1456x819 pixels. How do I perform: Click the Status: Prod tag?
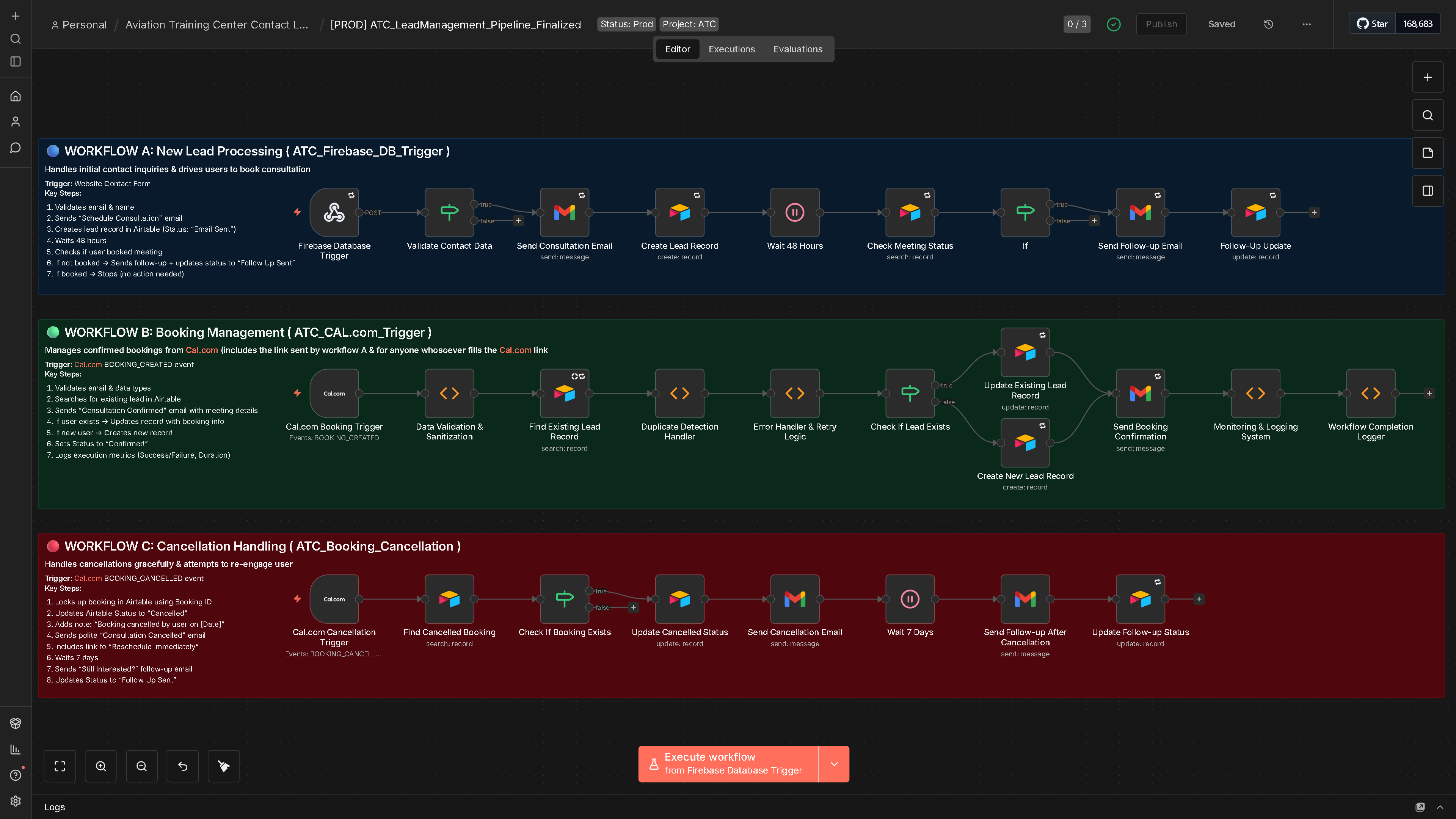(x=626, y=24)
